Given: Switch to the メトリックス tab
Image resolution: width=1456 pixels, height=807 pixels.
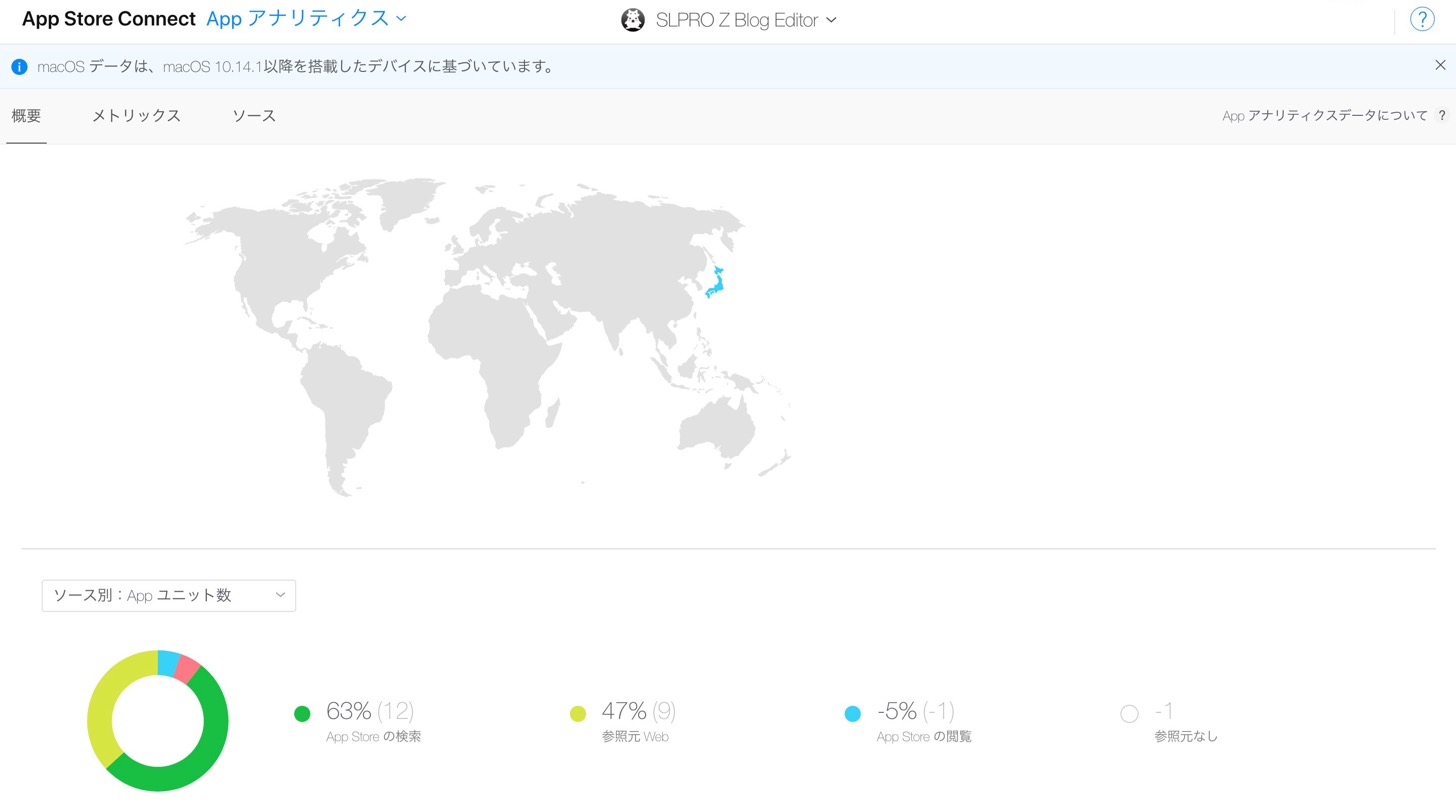Looking at the screenshot, I should coord(136,116).
